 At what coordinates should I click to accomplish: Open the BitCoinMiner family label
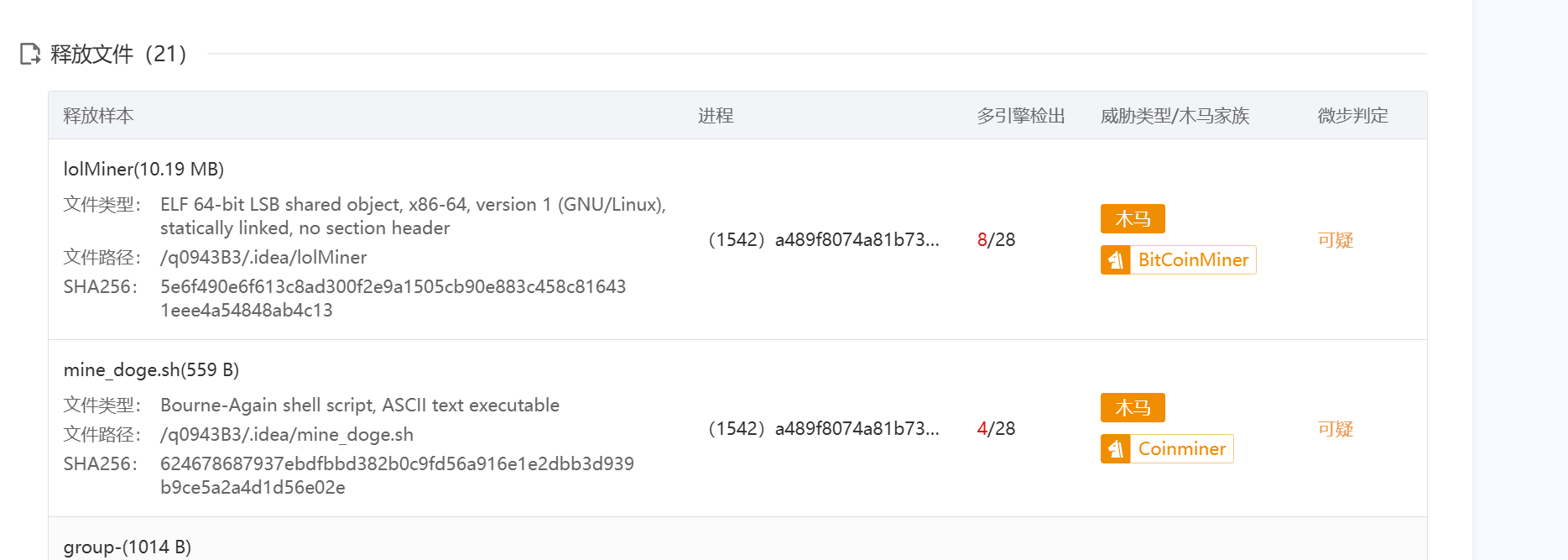tap(1192, 260)
